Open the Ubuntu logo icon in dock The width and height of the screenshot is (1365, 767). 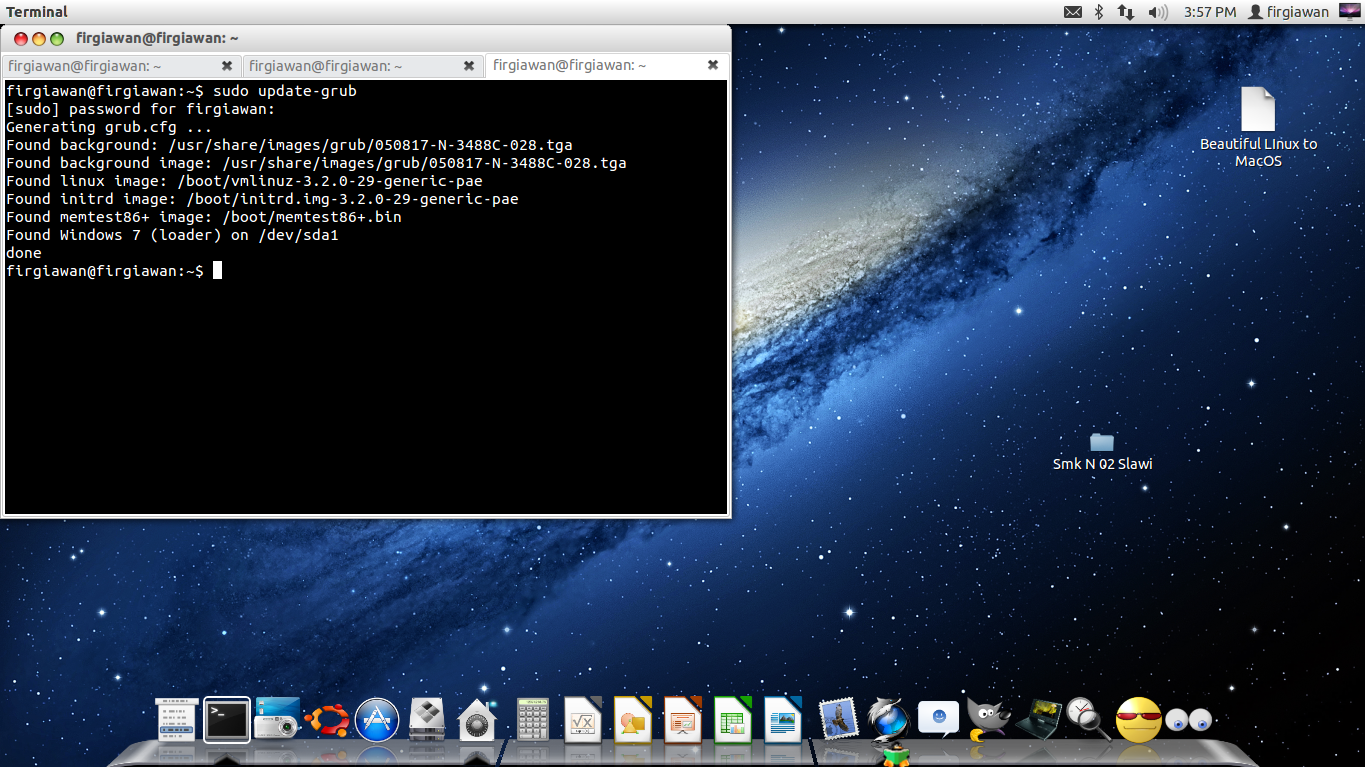[x=327, y=719]
